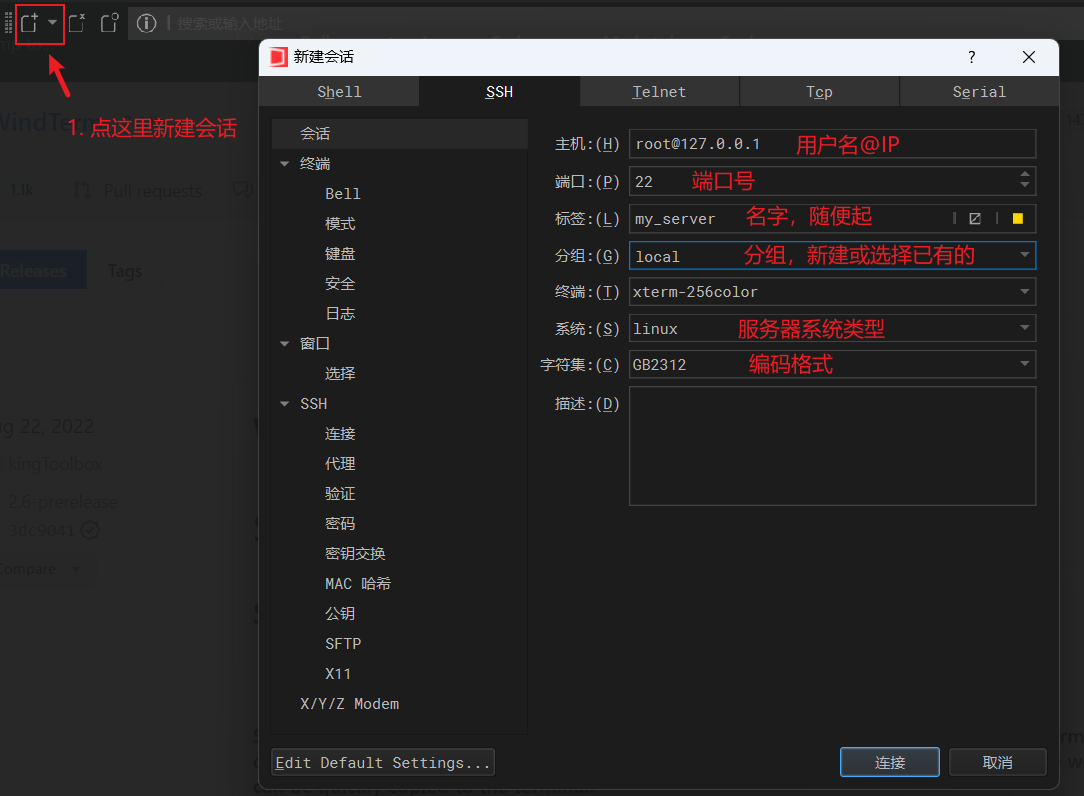Select 键盘 in the tree
This screenshot has width=1084, height=796.
pos(340,254)
